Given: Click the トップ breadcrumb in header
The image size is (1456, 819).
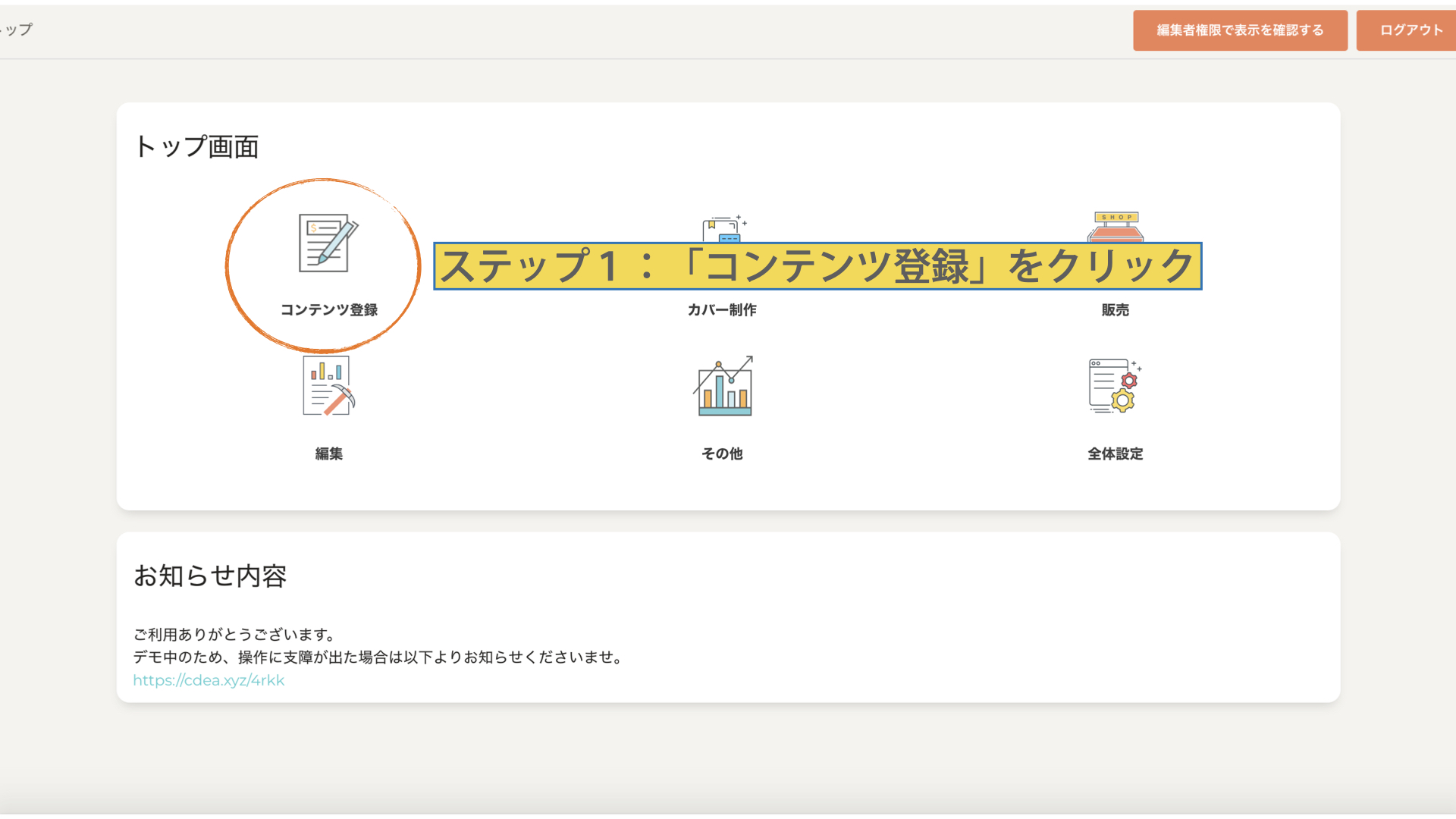Looking at the screenshot, I should pos(18,30).
